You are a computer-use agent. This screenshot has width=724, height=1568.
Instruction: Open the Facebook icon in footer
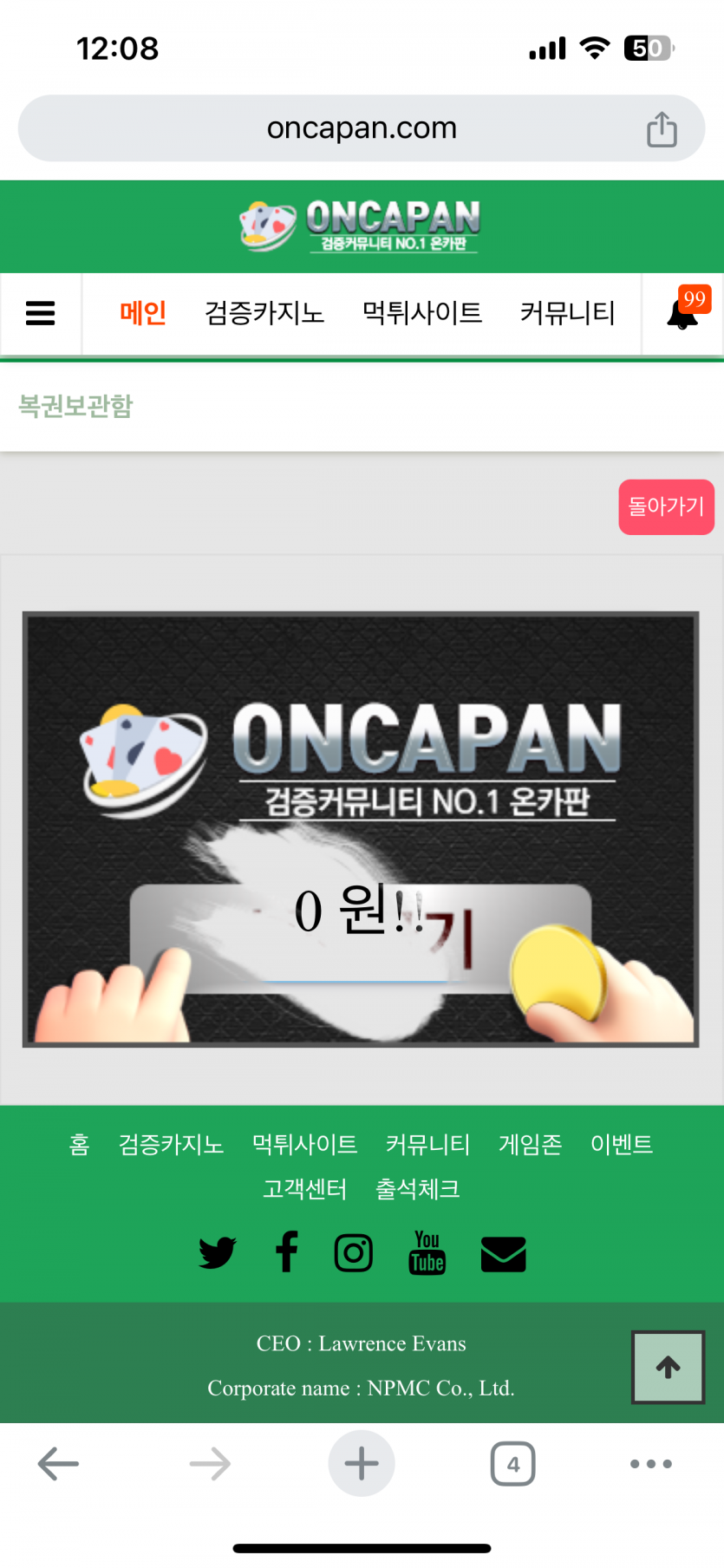[x=286, y=1252]
